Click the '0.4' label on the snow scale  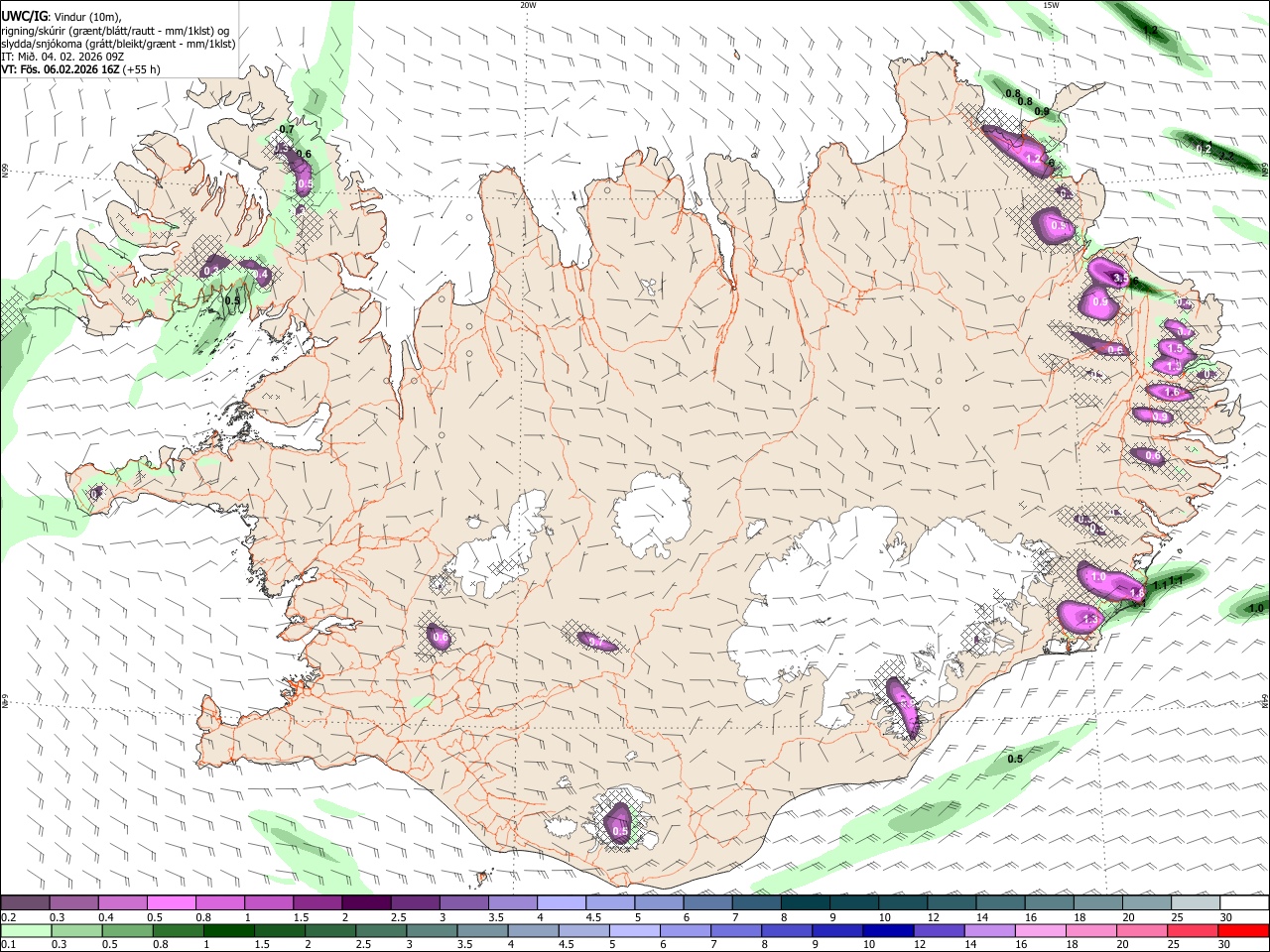[106, 917]
